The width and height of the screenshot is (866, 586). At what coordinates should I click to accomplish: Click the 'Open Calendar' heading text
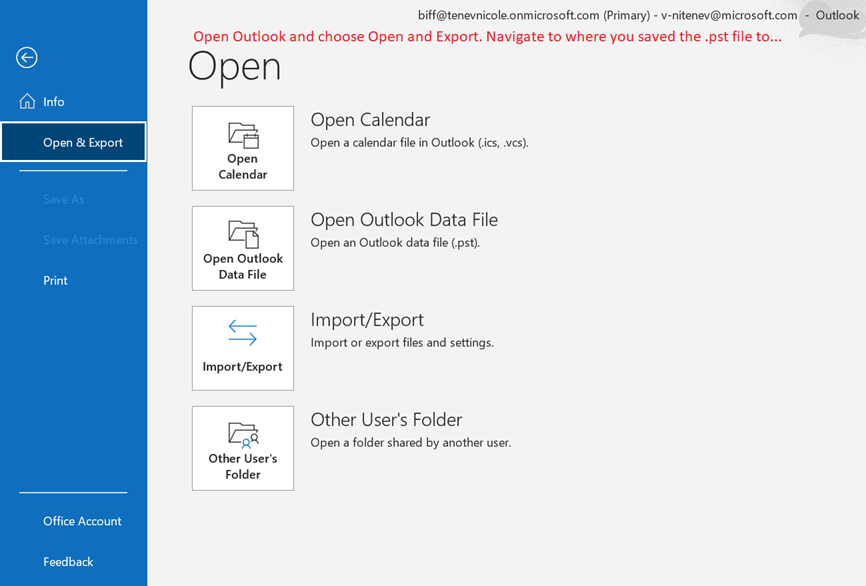coord(370,120)
